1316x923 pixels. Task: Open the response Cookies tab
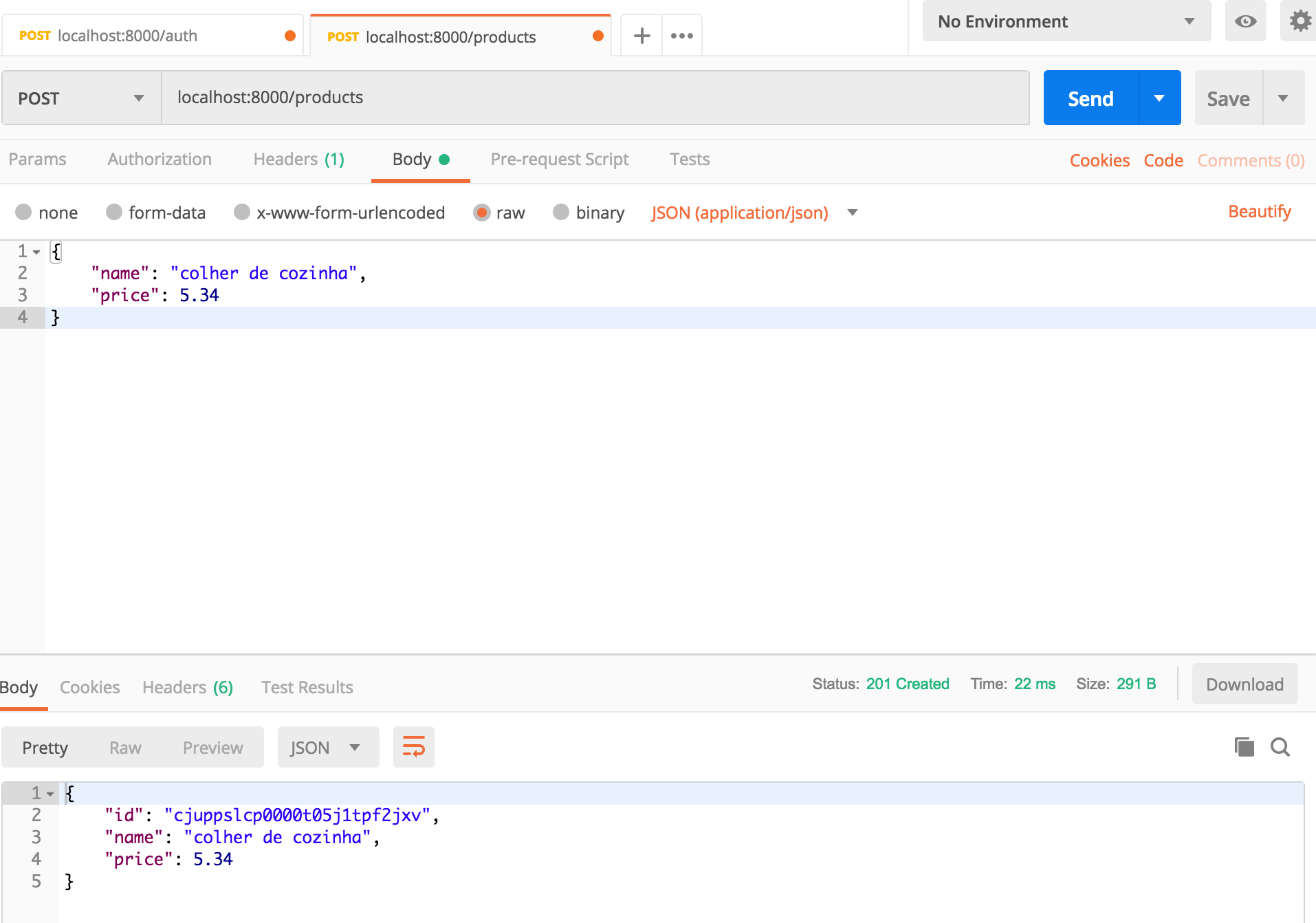tap(89, 687)
